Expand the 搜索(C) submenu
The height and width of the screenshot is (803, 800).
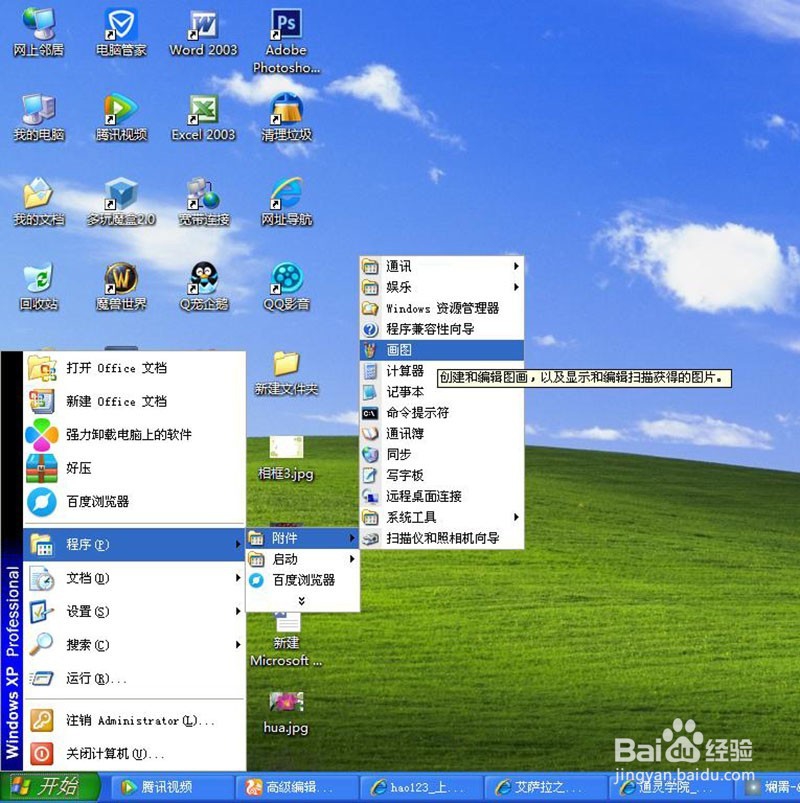(134, 645)
